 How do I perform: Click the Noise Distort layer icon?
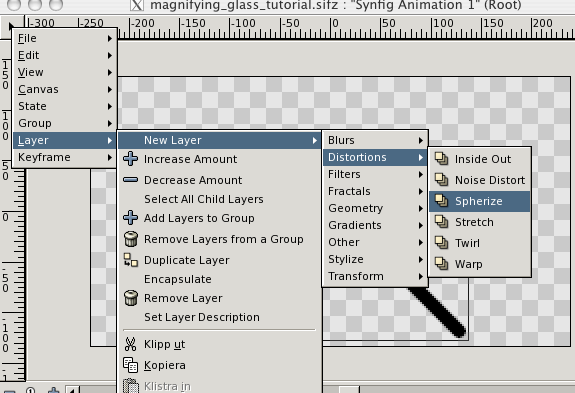click(x=442, y=180)
